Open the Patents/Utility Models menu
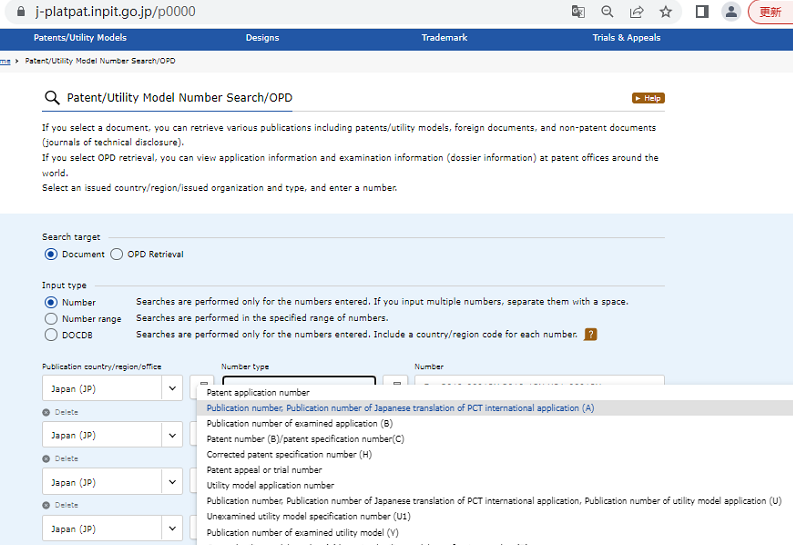793x545 pixels. (x=80, y=38)
